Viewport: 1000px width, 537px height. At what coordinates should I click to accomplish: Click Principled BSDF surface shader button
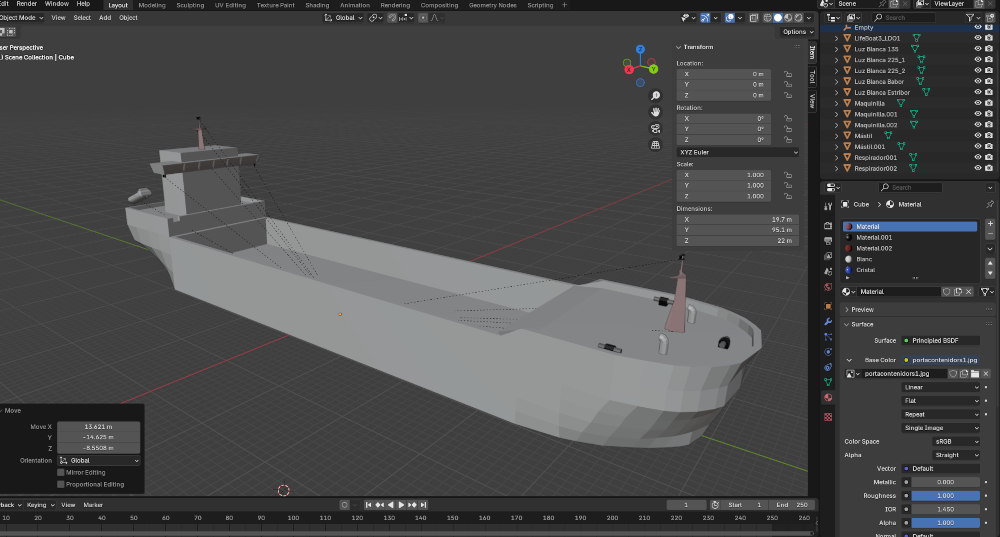point(941,341)
